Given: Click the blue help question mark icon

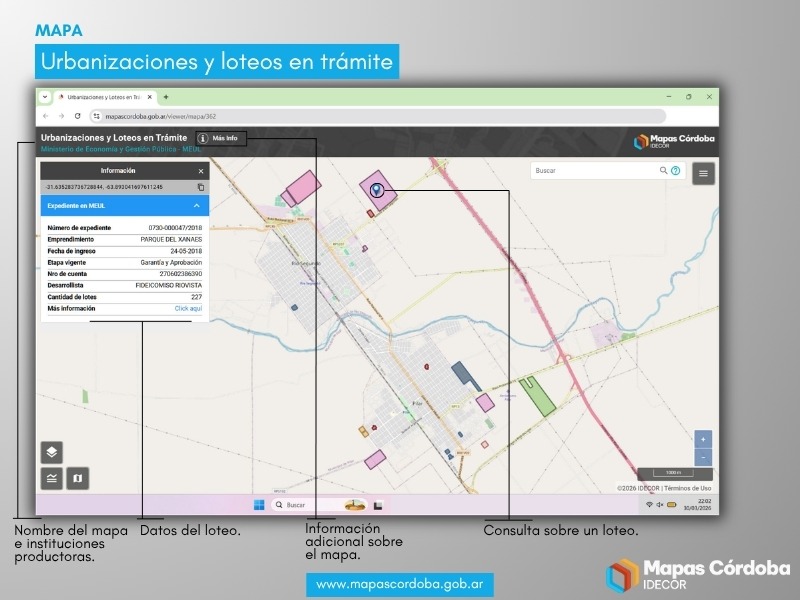Looking at the screenshot, I should click(x=676, y=171).
